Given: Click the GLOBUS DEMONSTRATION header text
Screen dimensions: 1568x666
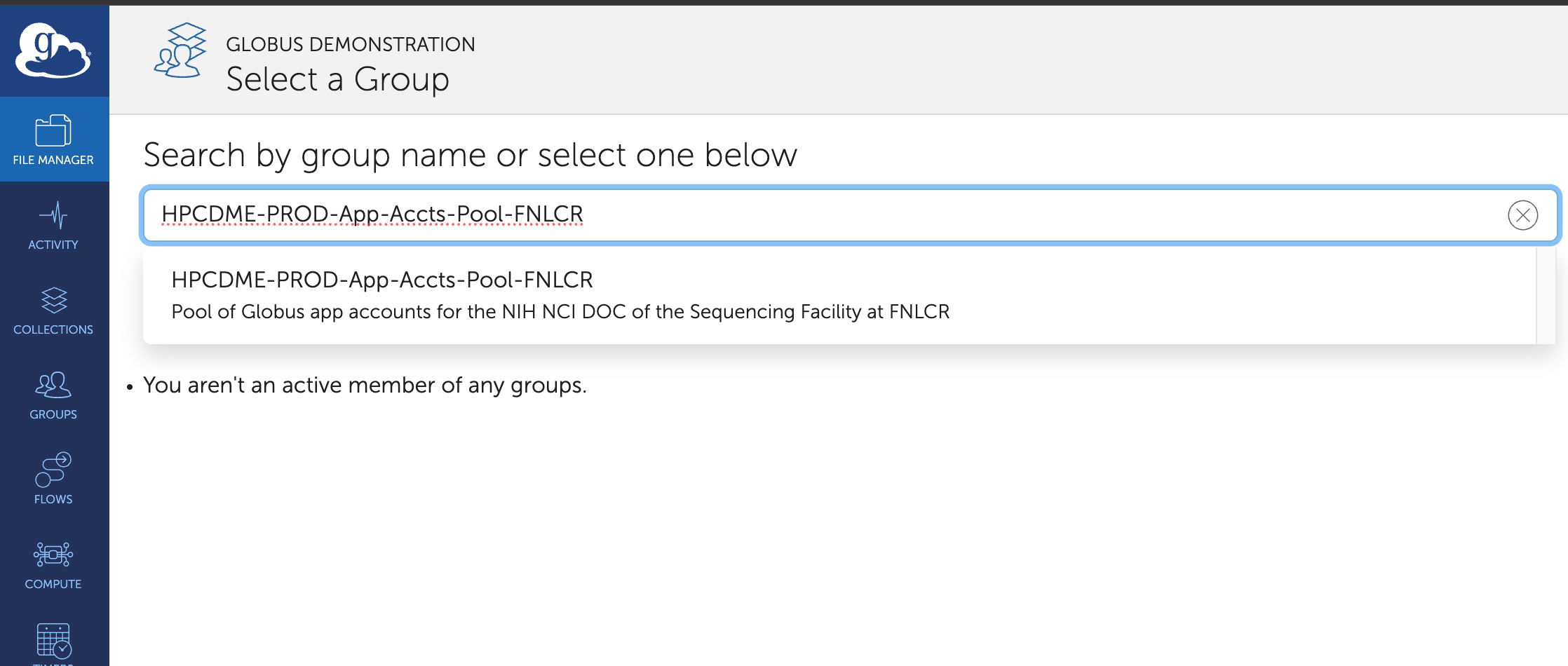Looking at the screenshot, I should pyautogui.click(x=350, y=44).
